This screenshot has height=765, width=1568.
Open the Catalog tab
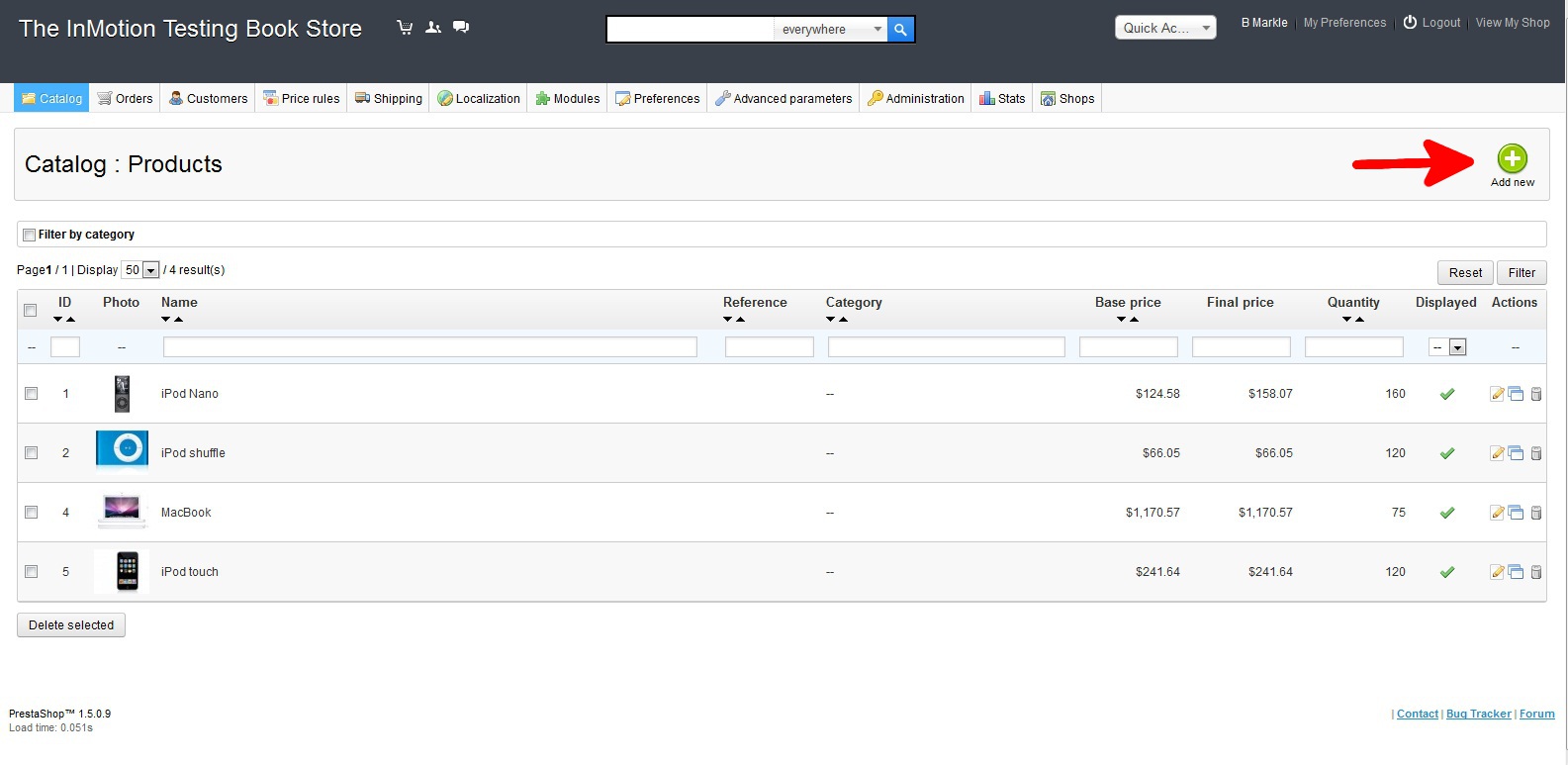tap(51, 98)
